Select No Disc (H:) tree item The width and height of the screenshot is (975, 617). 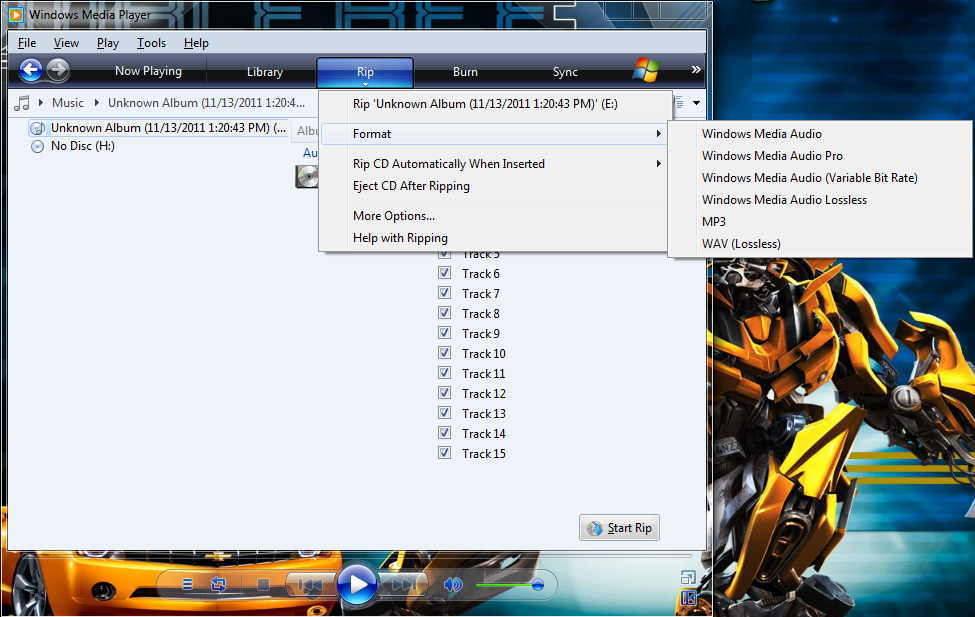pos(83,146)
